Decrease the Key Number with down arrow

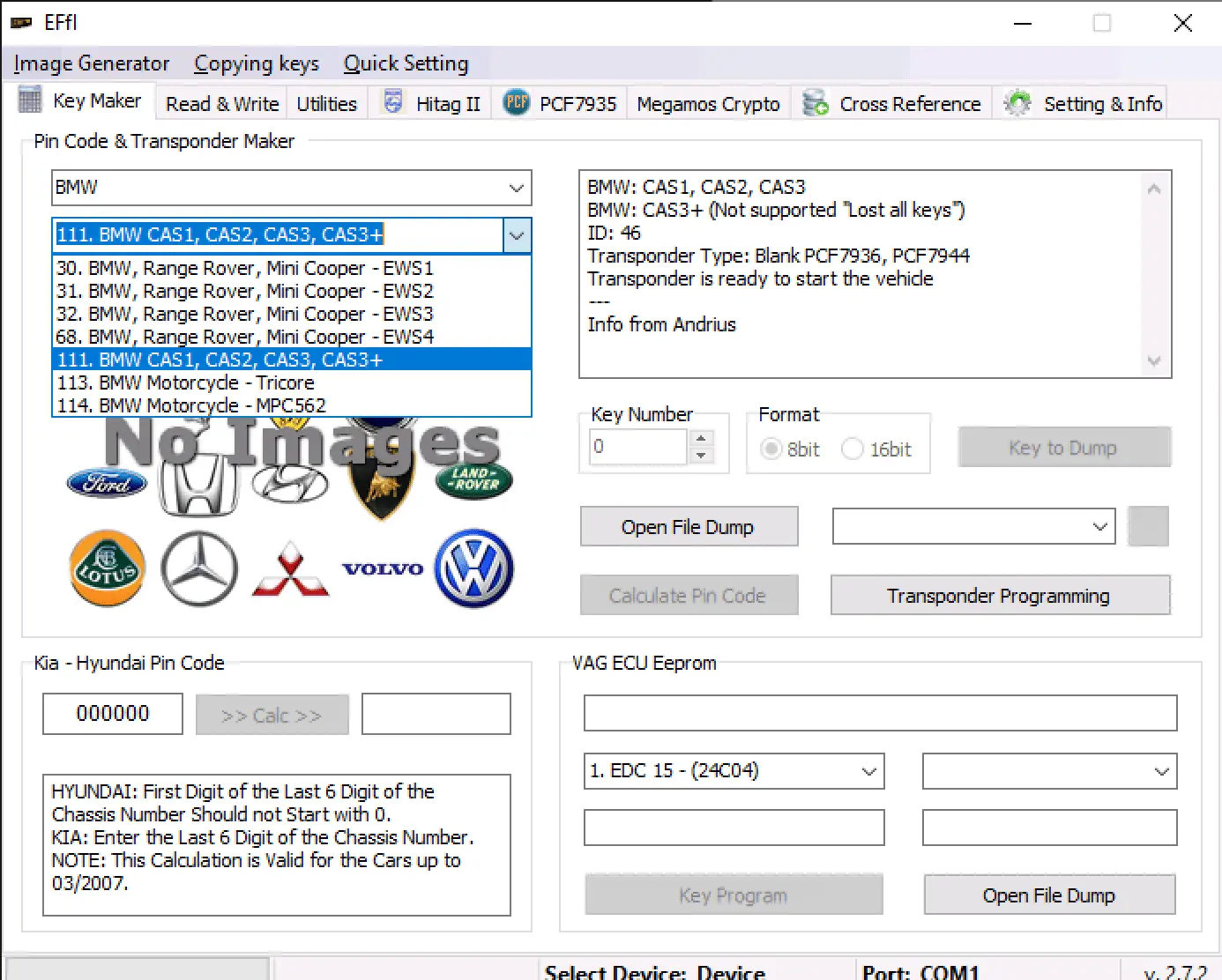701,456
